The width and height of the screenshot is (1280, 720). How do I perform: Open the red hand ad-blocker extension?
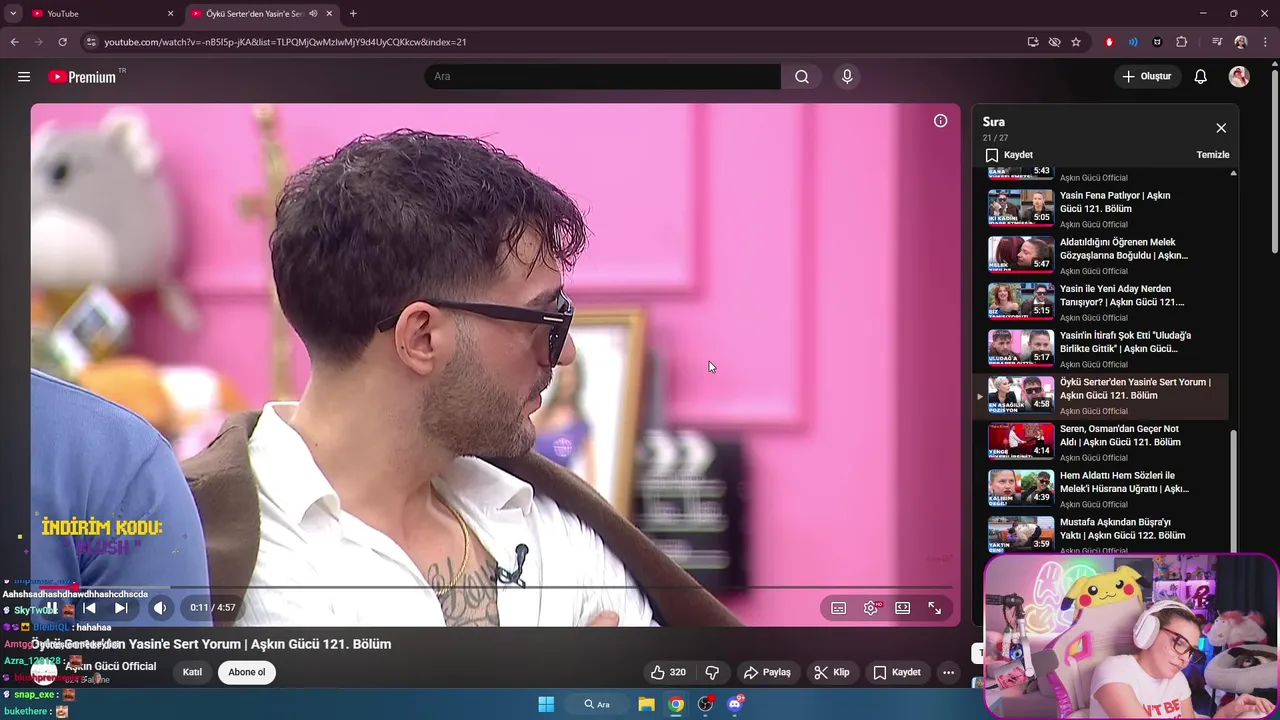point(1109,42)
